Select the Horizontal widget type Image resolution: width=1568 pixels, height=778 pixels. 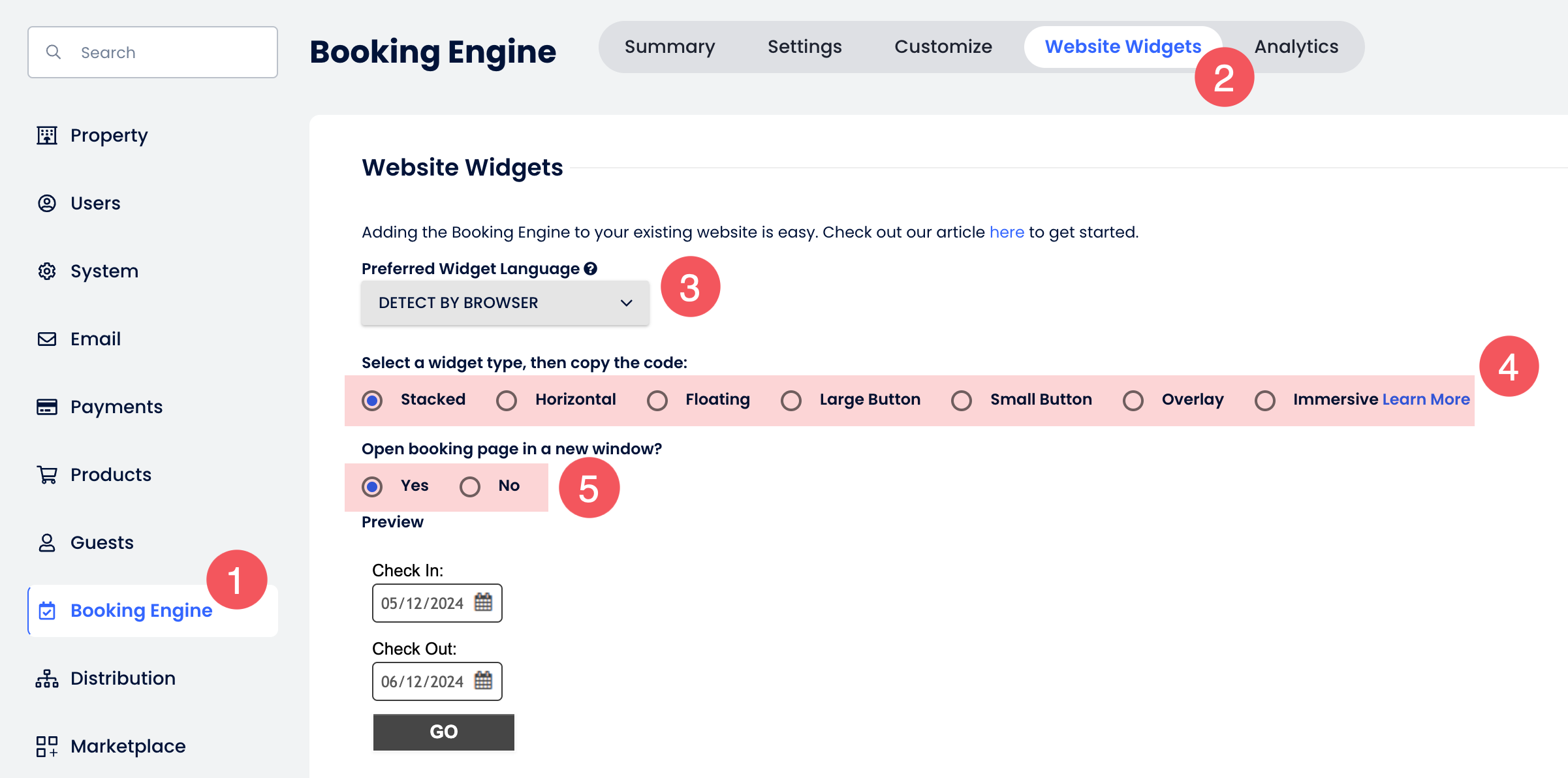[x=507, y=400]
